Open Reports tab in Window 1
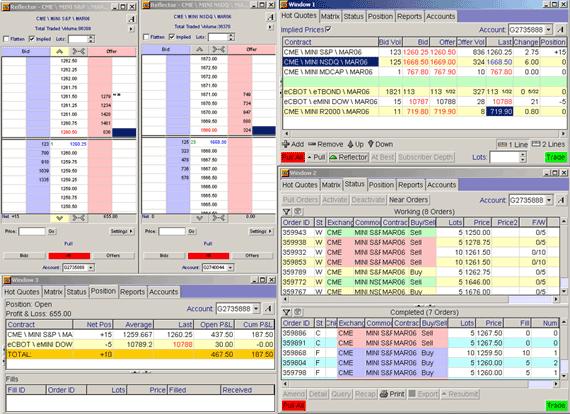570x414 pixels. point(409,16)
